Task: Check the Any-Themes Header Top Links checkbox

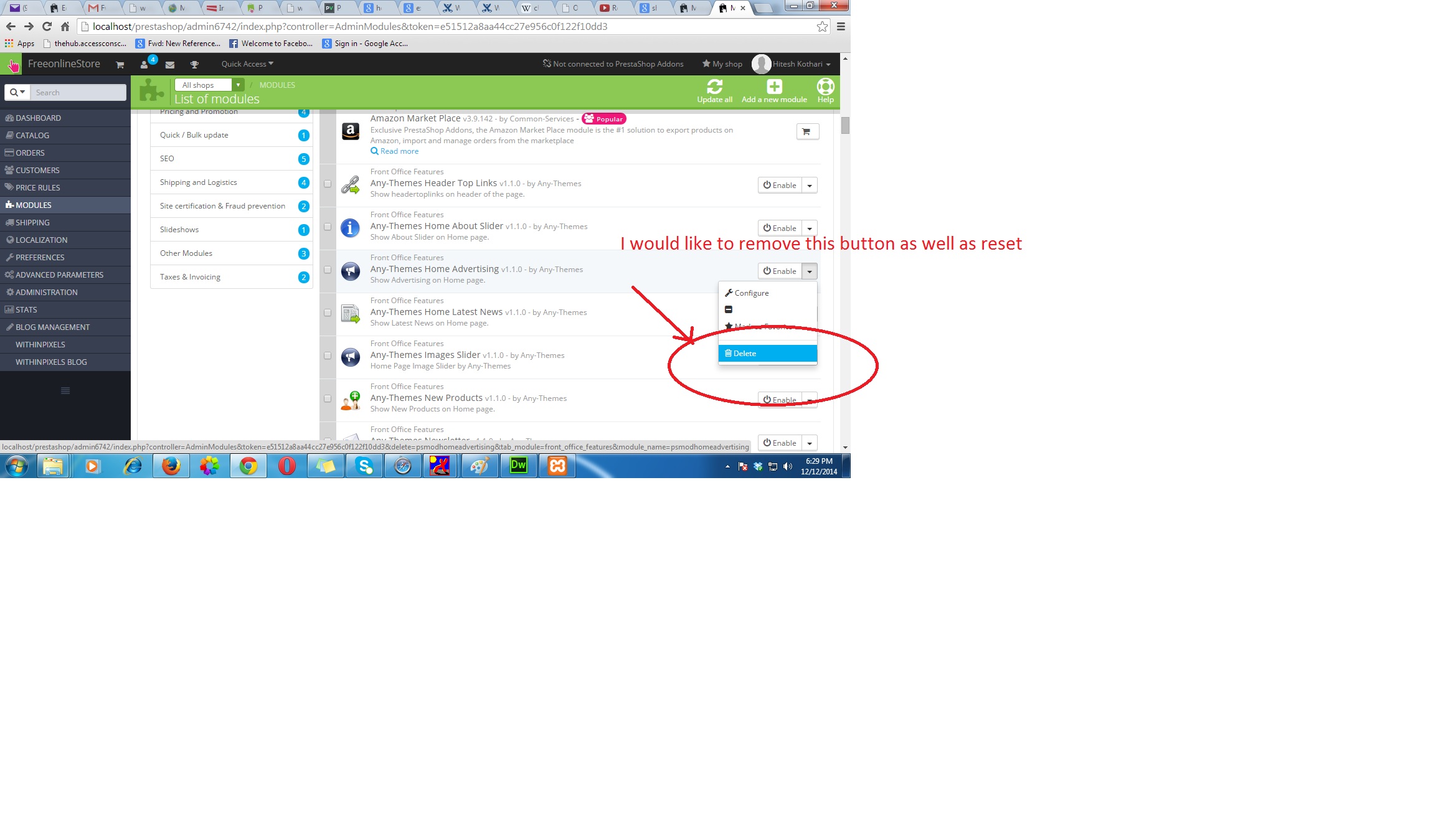Action: 328,184
